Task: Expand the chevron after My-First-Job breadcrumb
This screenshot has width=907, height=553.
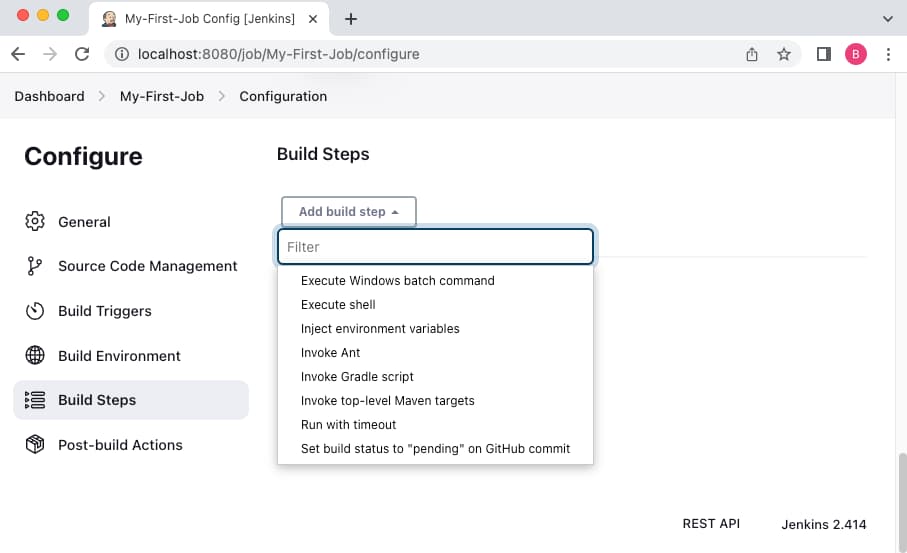Action: point(222,96)
